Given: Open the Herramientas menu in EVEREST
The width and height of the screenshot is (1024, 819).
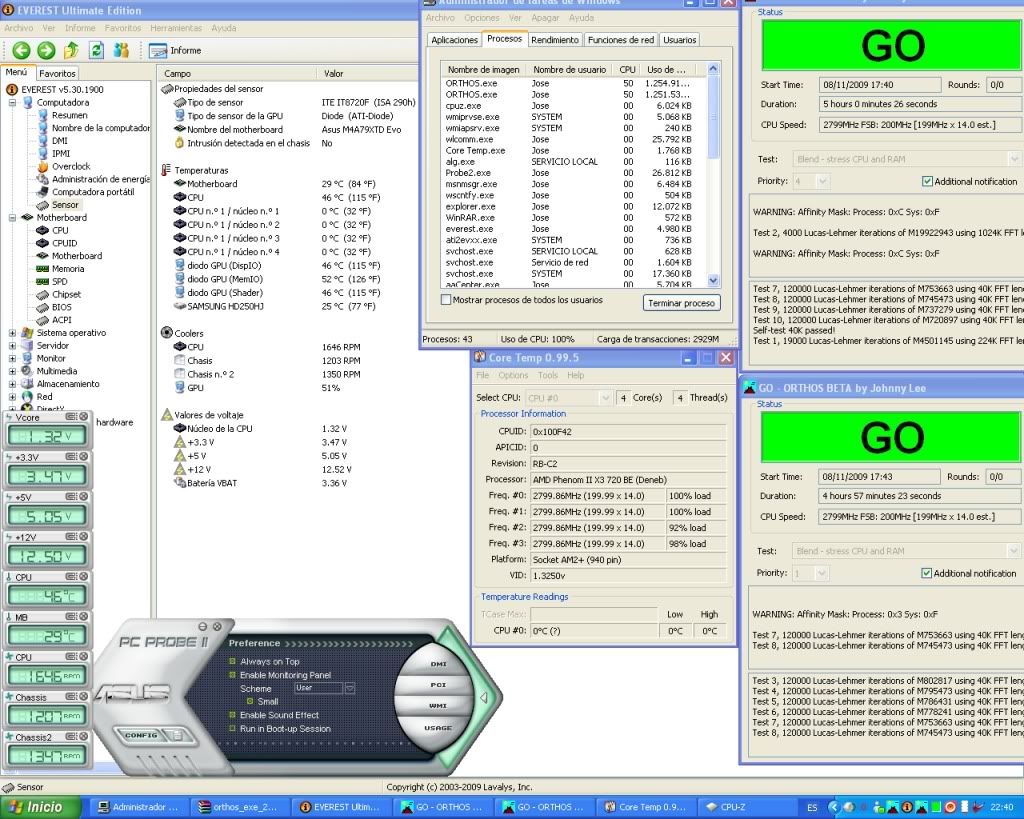Looking at the screenshot, I should 176,28.
